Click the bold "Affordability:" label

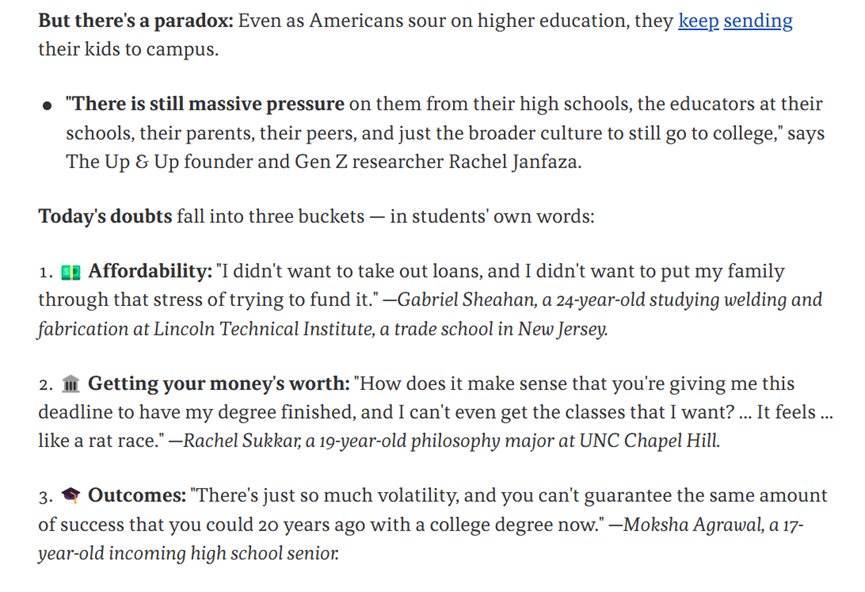point(150,271)
